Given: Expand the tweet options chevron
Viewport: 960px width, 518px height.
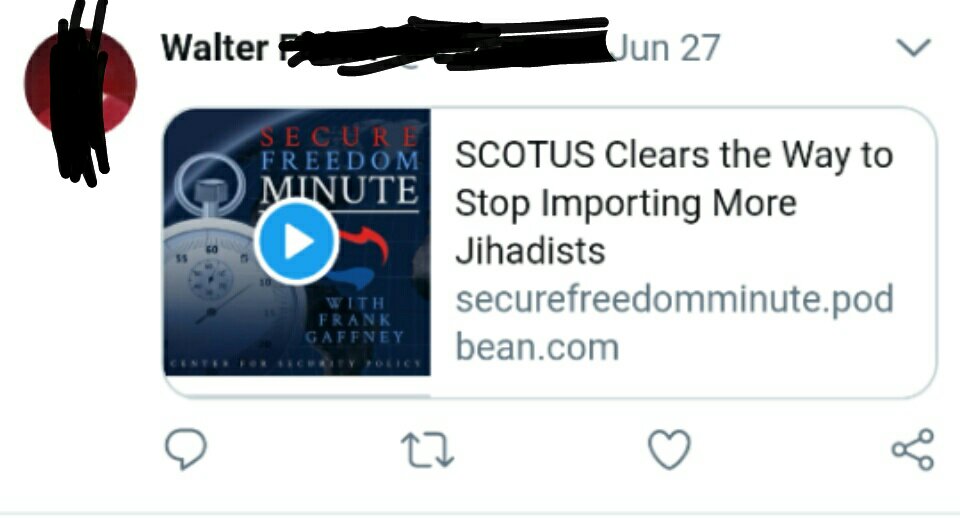Looking at the screenshot, I should 913,47.
